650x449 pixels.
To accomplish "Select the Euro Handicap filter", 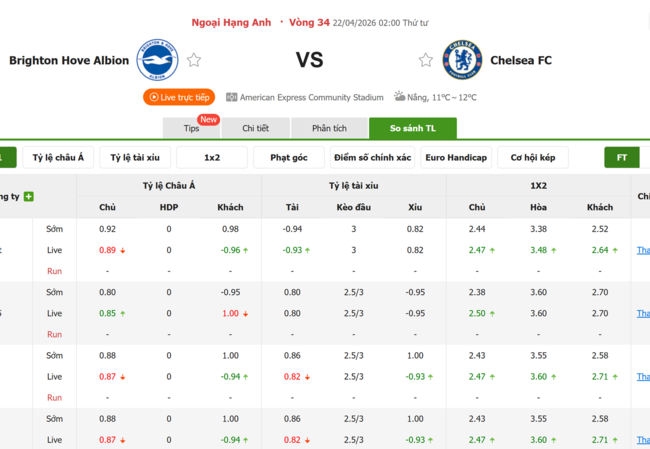I will (456, 158).
